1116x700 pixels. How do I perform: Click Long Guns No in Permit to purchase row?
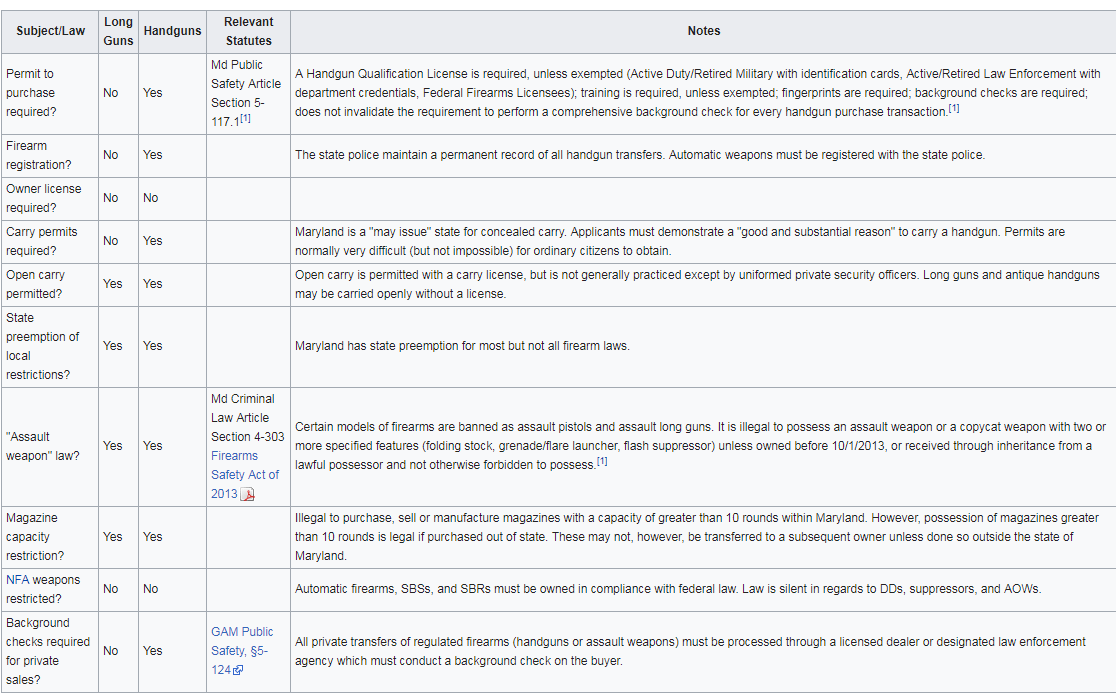point(111,93)
